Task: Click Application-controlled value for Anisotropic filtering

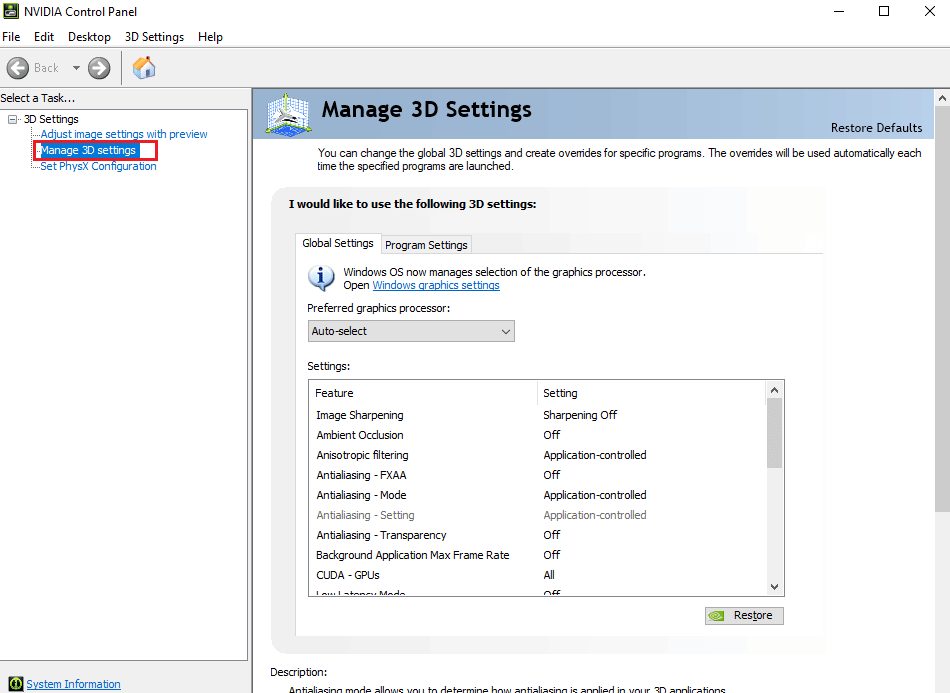Action: click(x=595, y=455)
